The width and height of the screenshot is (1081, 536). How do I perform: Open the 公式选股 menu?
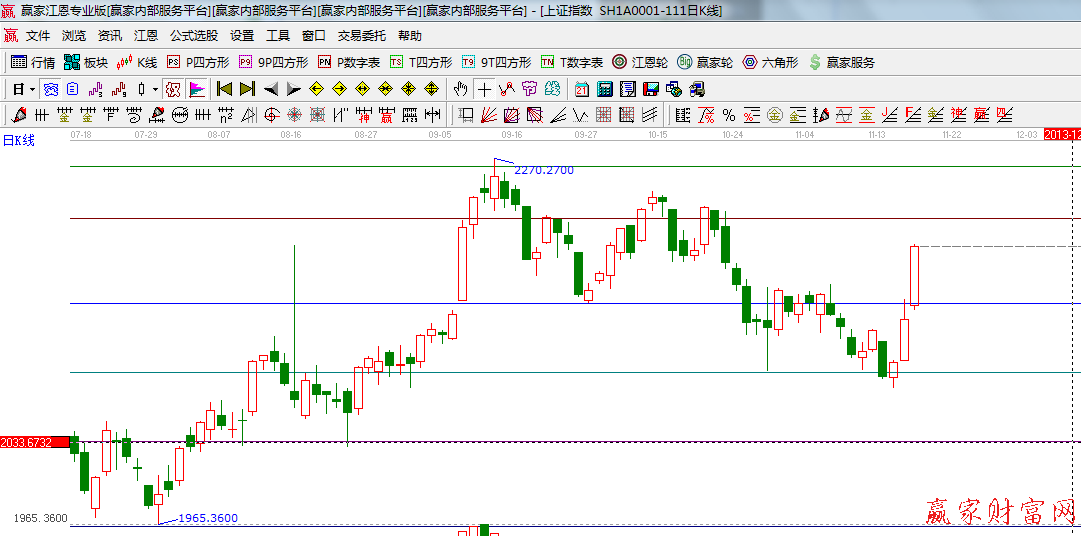[193, 35]
